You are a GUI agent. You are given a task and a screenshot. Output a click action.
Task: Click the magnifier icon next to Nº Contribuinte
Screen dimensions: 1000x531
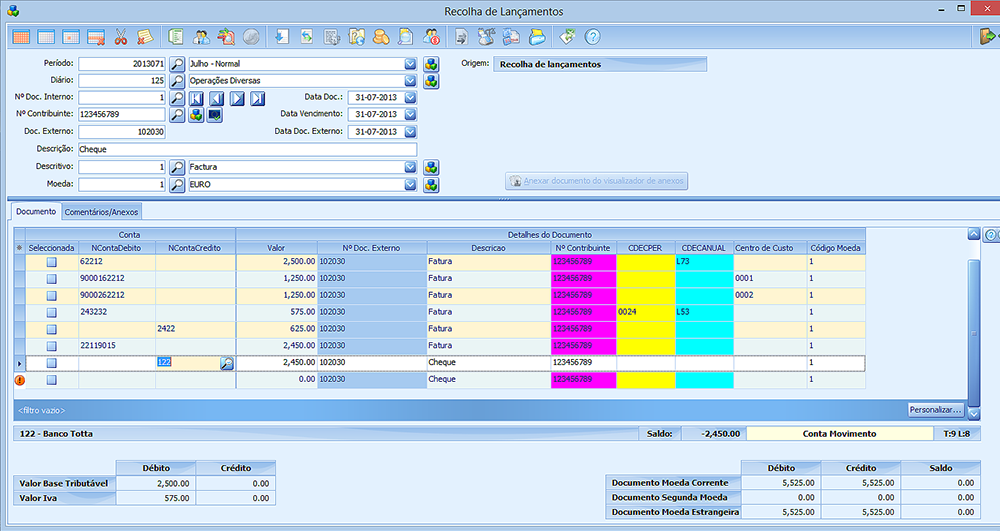click(x=177, y=115)
